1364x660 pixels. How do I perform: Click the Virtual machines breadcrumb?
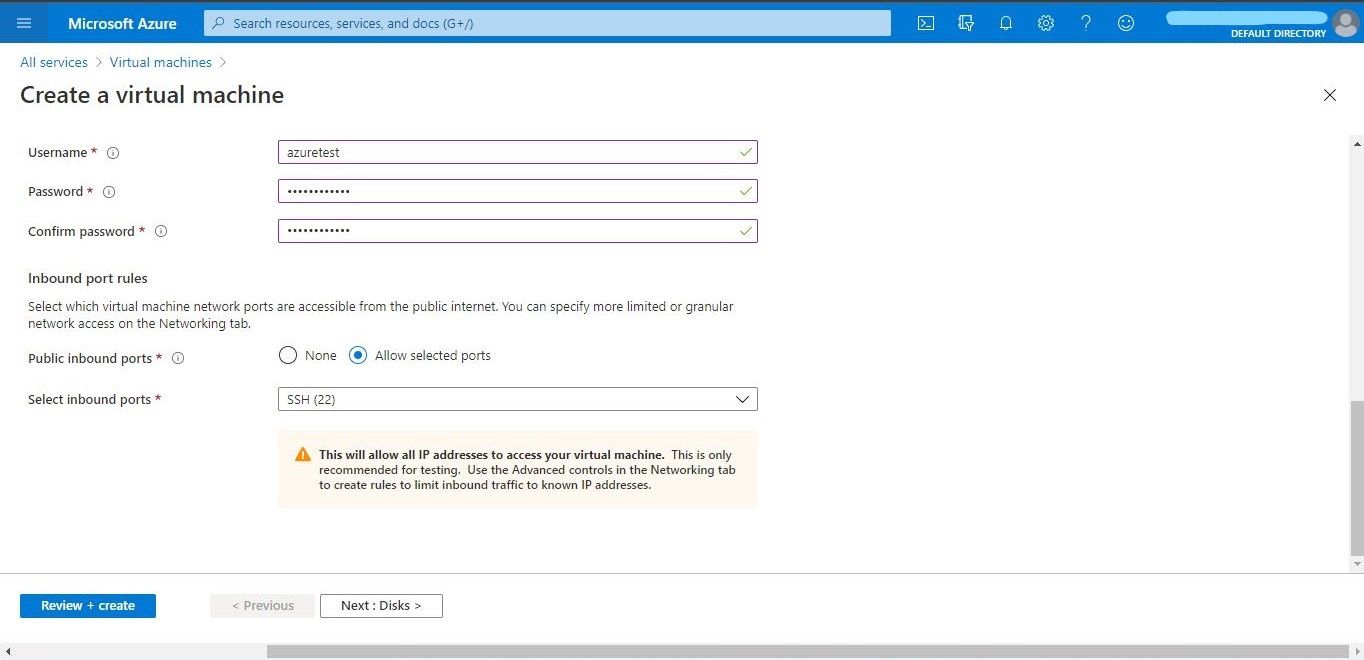(x=160, y=62)
